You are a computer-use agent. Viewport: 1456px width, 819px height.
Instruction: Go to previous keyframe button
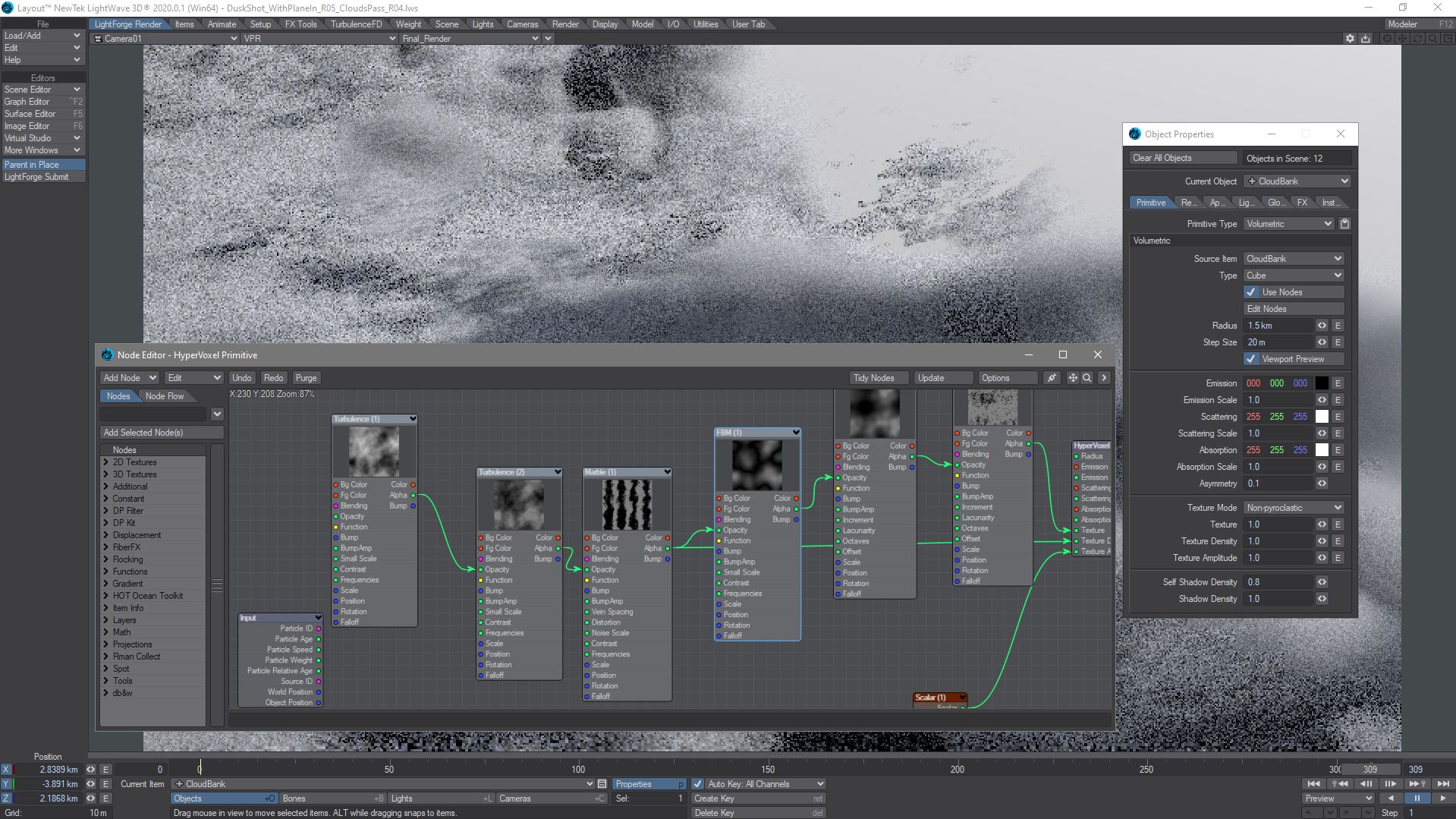pos(1340,784)
